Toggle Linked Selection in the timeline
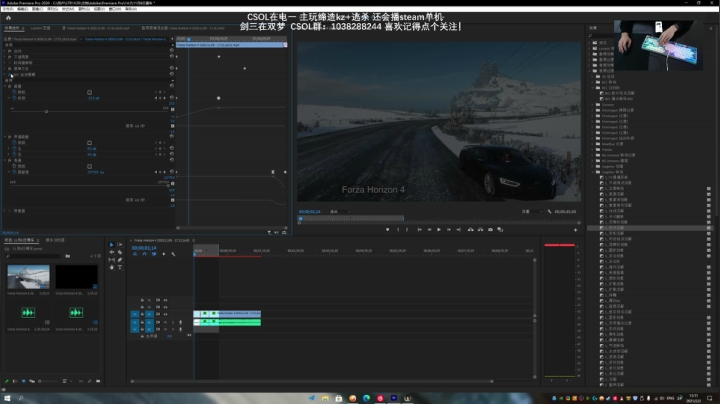The width and height of the screenshot is (720, 404). 154,254
